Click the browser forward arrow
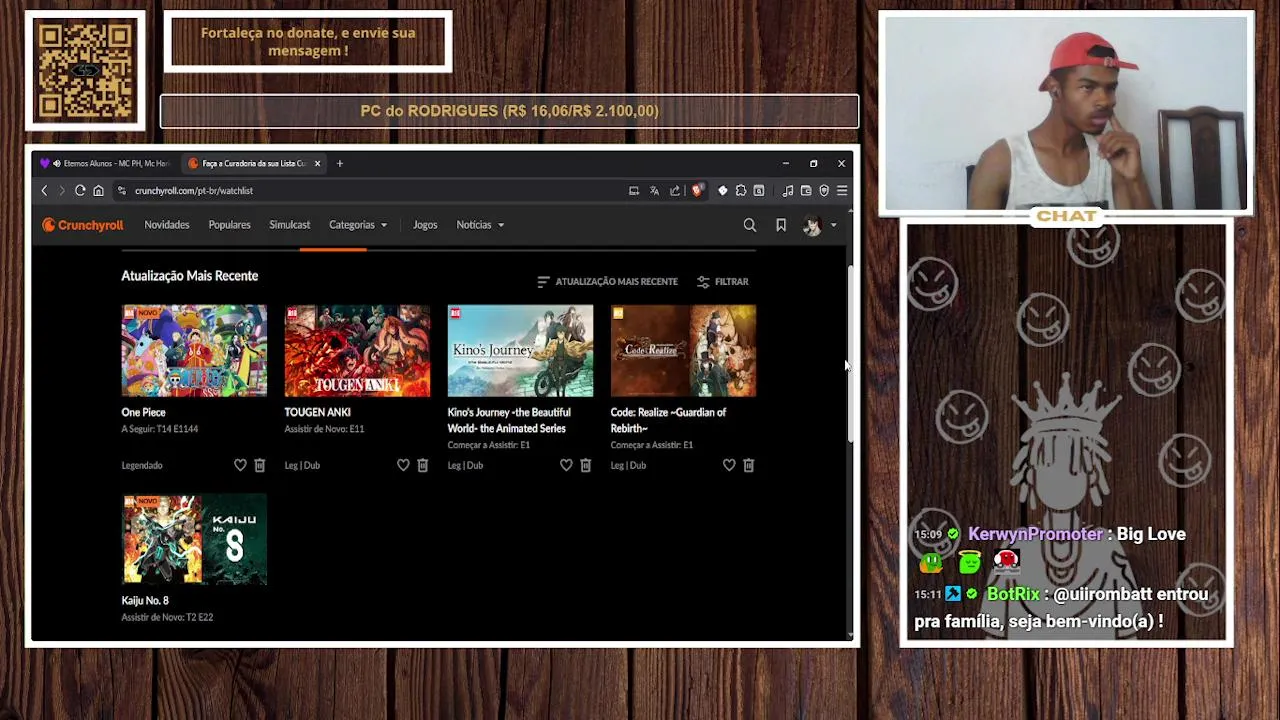This screenshot has height=720, width=1280. (62, 190)
